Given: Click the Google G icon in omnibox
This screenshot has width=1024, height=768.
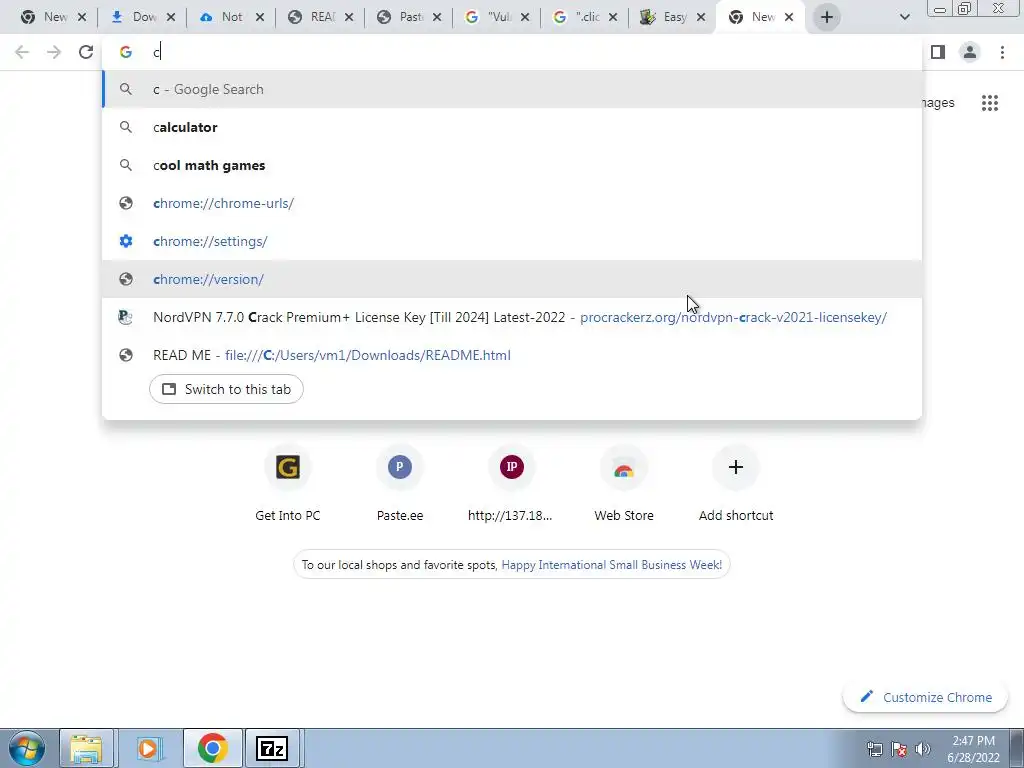Looking at the screenshot, I should click(125, 52).
